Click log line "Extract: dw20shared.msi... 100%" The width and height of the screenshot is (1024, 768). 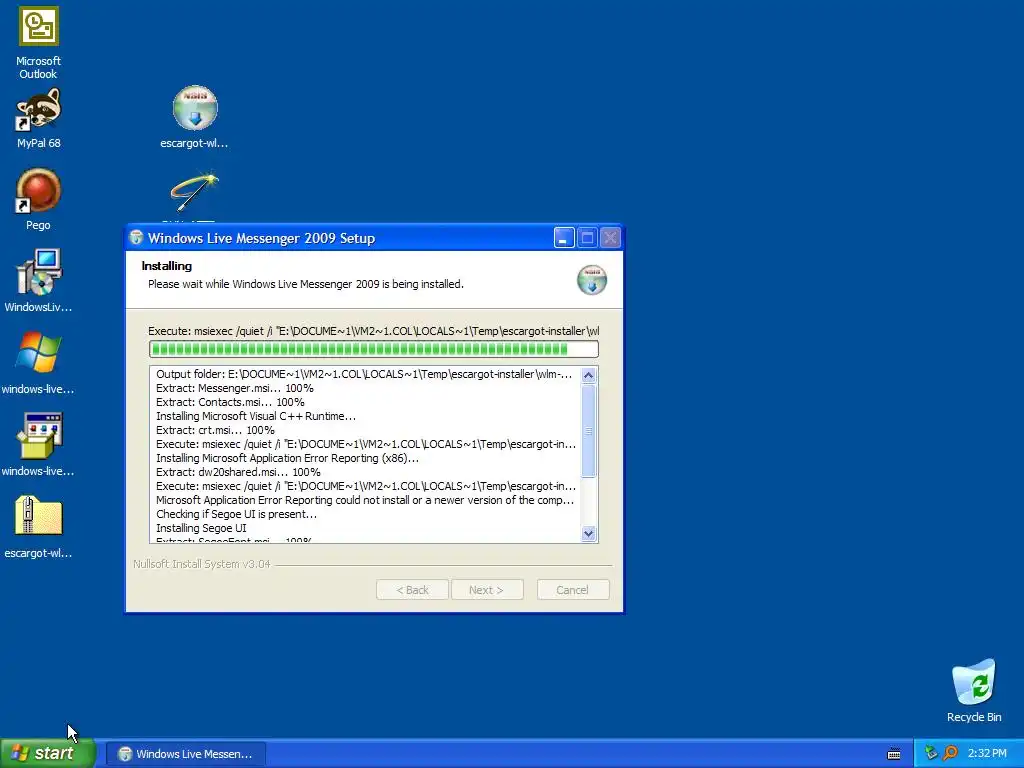click(238, 472)
